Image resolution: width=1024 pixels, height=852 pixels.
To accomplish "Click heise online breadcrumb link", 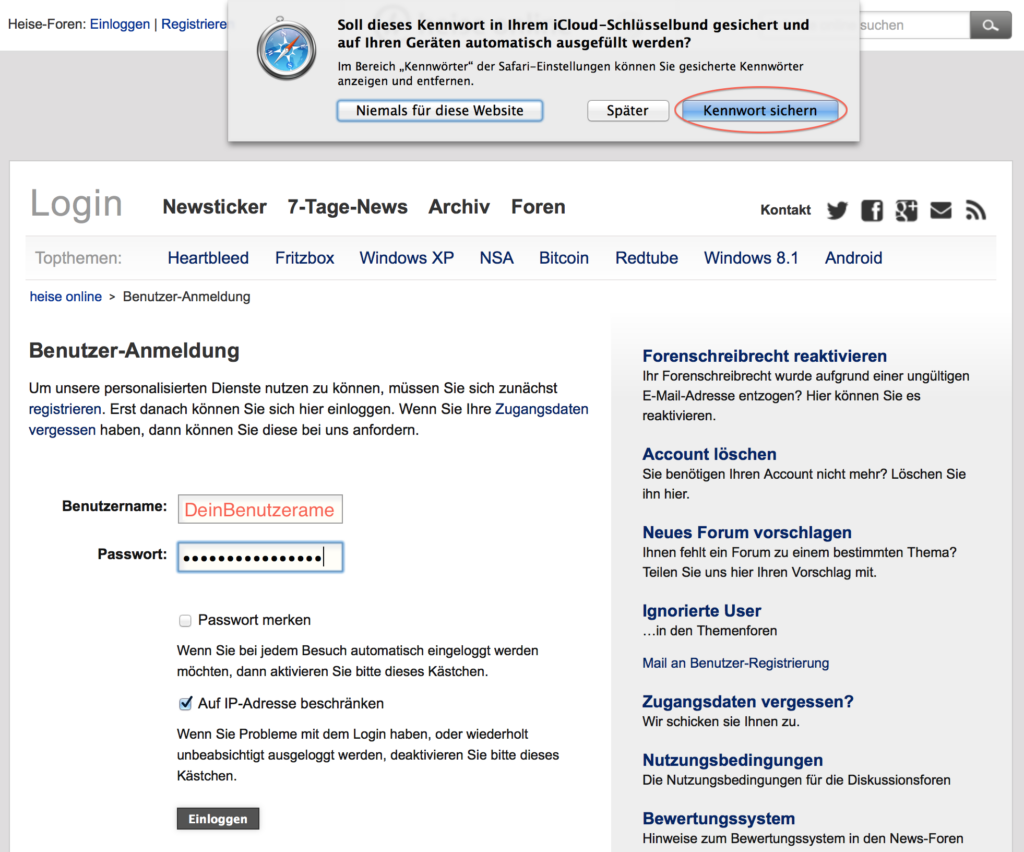I will [x=66, y=296].
